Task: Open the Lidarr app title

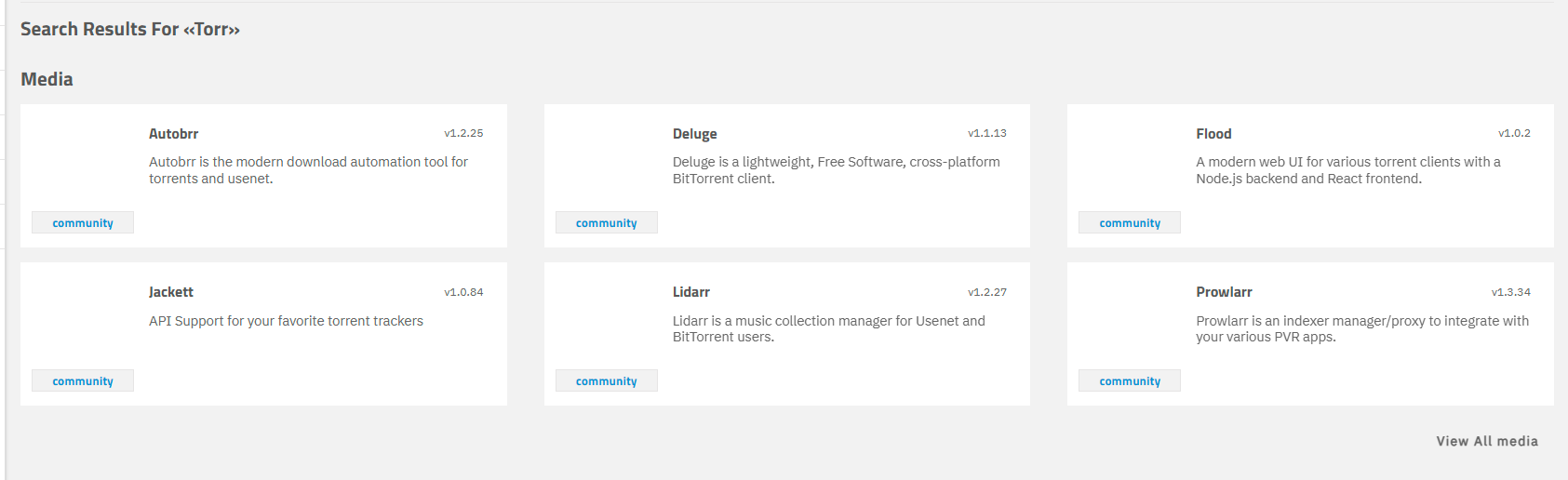Action: point(691,292)
